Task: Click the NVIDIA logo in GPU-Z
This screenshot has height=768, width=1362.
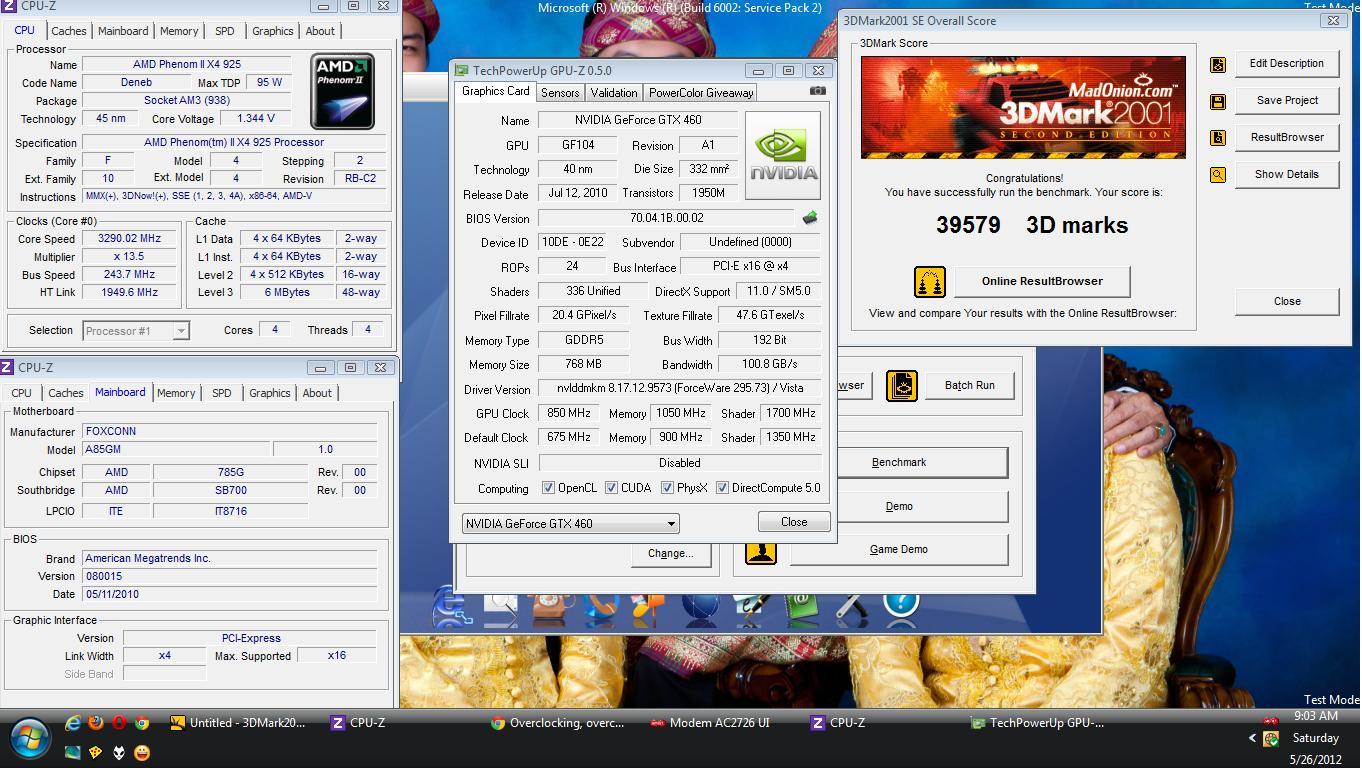Action: [782, 155]
